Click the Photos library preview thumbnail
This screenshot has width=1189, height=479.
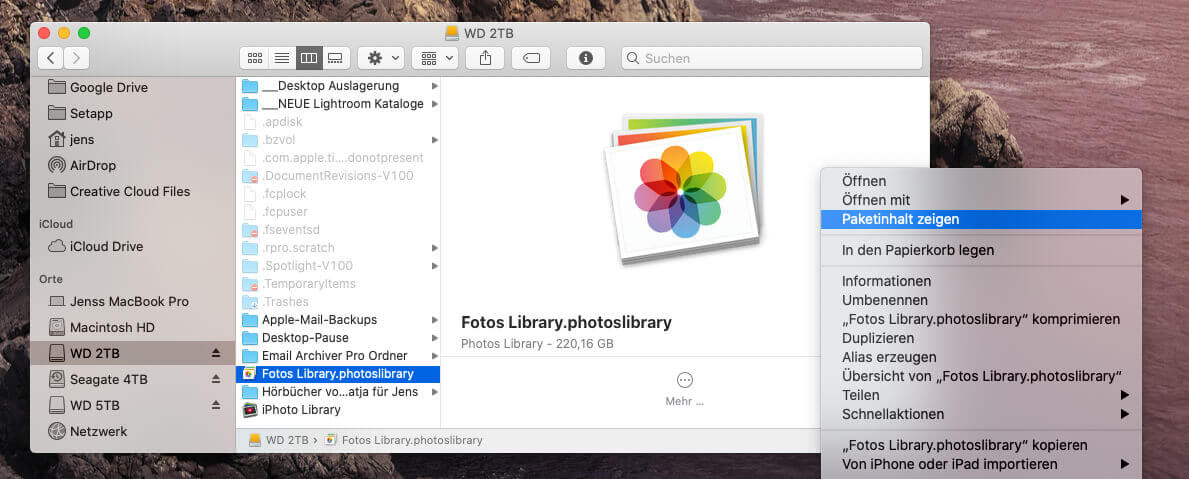click(x=683, y=188)
